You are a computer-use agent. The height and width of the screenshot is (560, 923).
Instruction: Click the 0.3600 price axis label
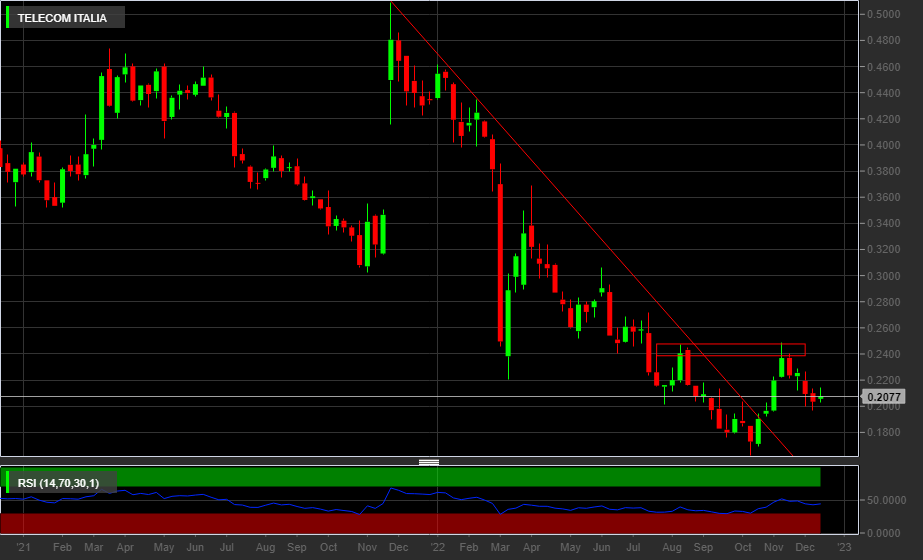tap(884, 197)
